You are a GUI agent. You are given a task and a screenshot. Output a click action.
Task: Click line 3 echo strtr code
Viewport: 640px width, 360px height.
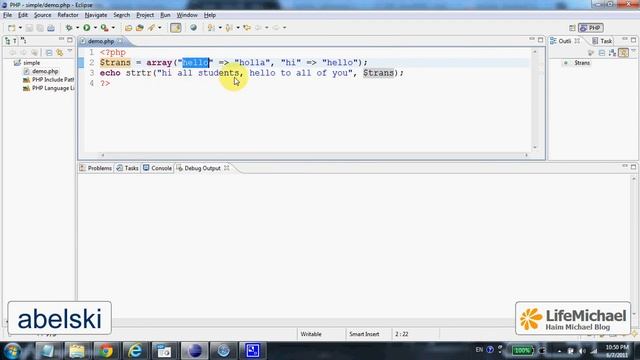tap(251, 73)
